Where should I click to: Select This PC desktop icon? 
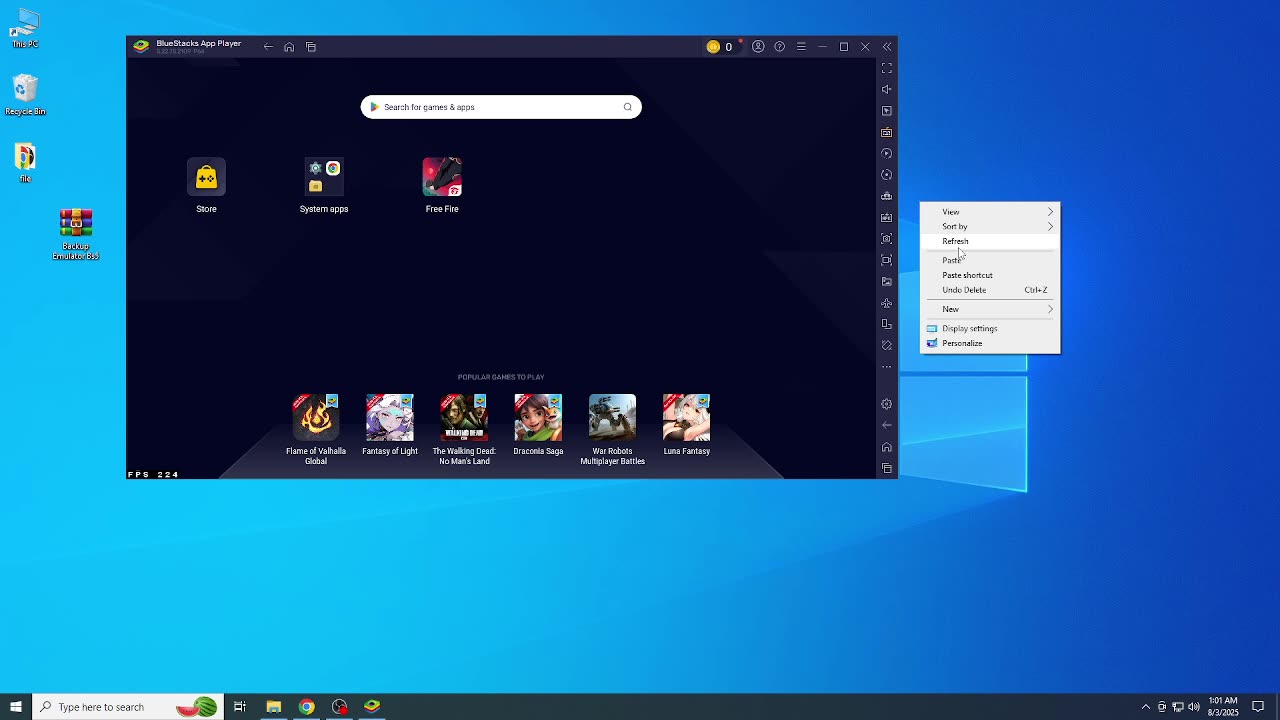[25, 28]
